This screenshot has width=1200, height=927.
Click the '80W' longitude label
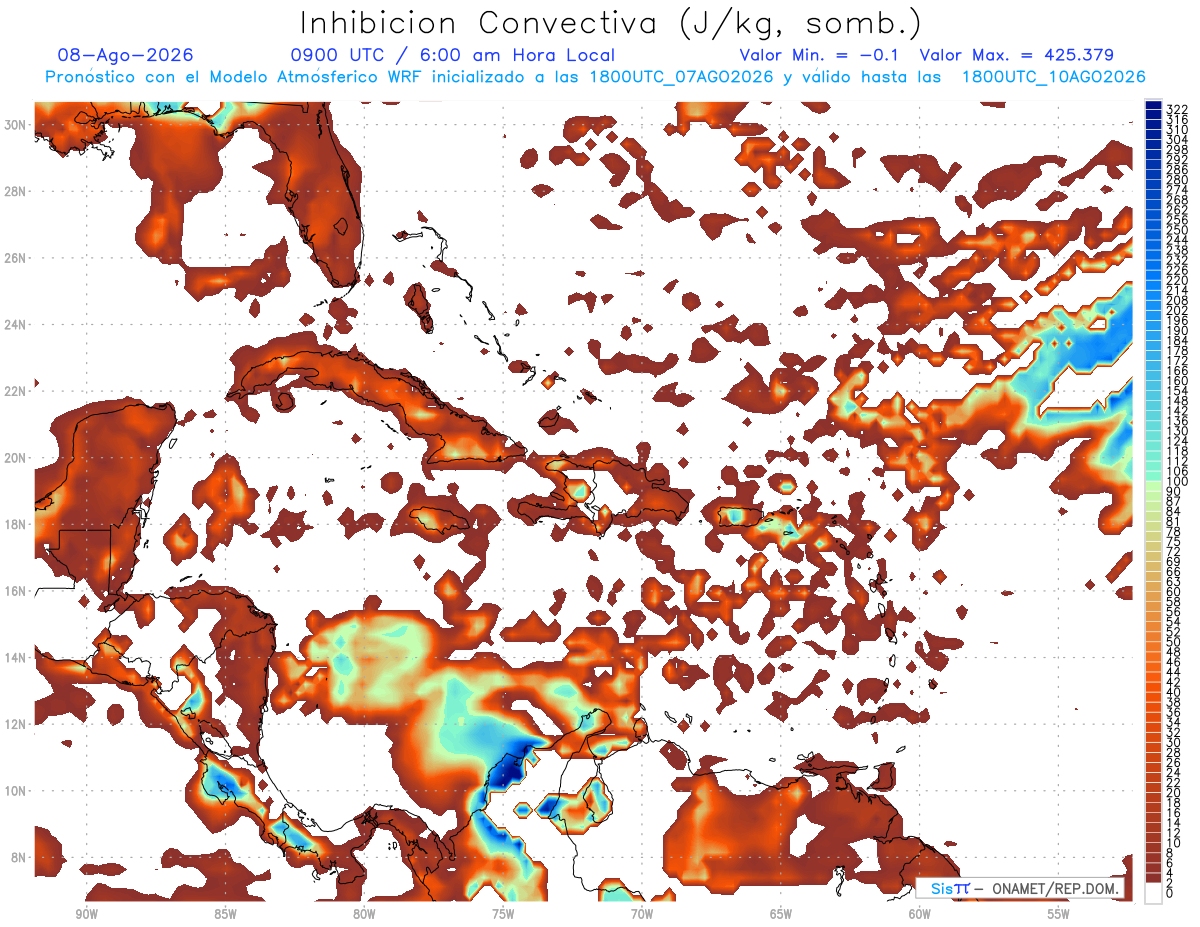[363, 913]
